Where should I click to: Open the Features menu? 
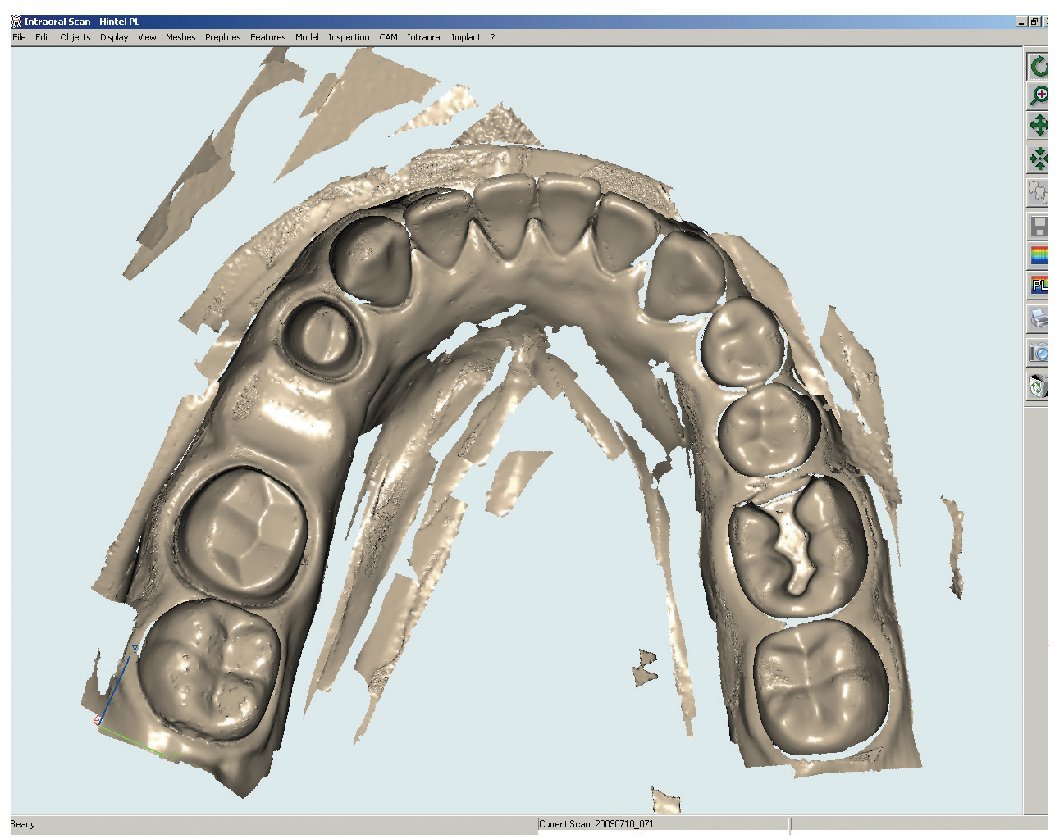pyautogui.click(x=268, y=37)
